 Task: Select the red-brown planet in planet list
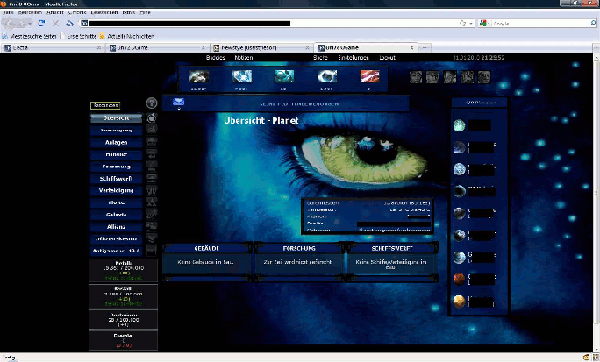[459, 279]
